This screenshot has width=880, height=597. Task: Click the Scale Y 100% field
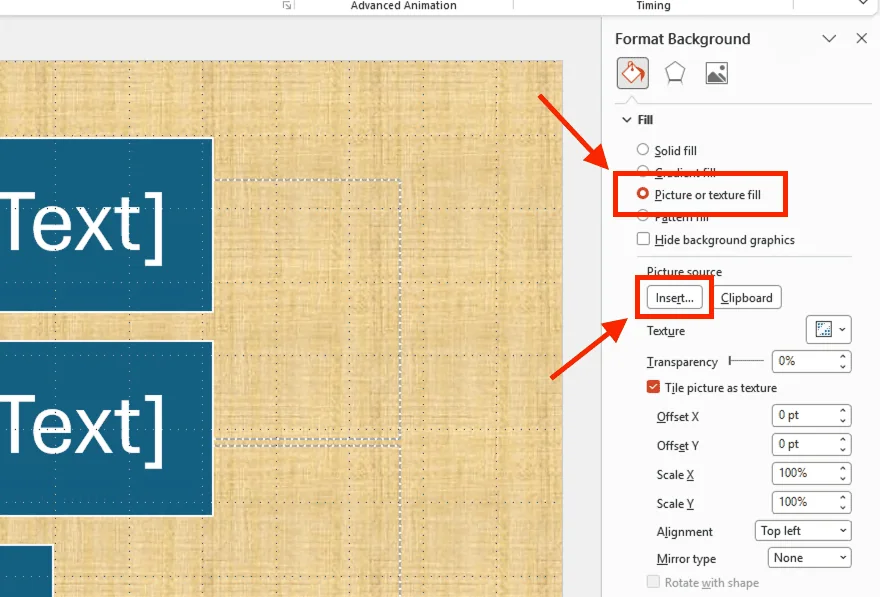coord(805,502)
